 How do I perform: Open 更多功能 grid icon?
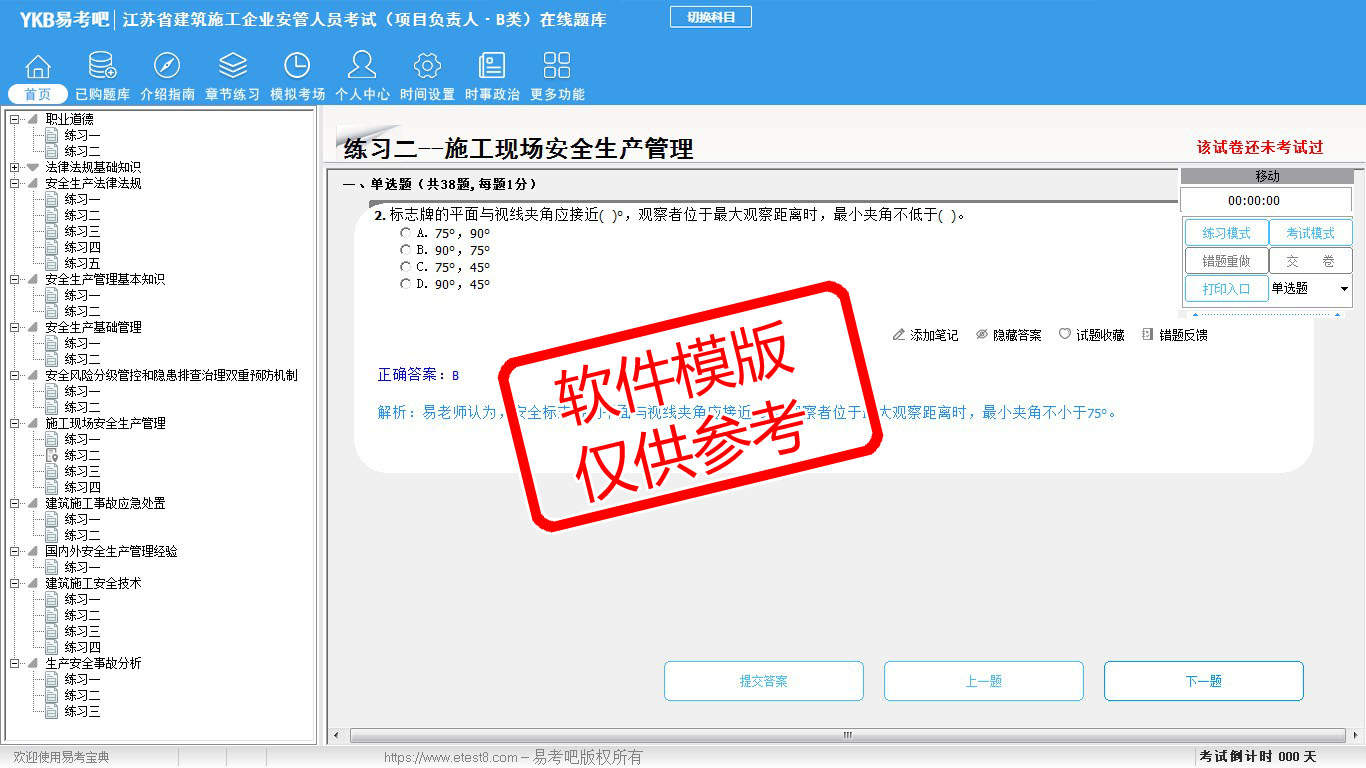pyautogui.click(x=557, y=67)
